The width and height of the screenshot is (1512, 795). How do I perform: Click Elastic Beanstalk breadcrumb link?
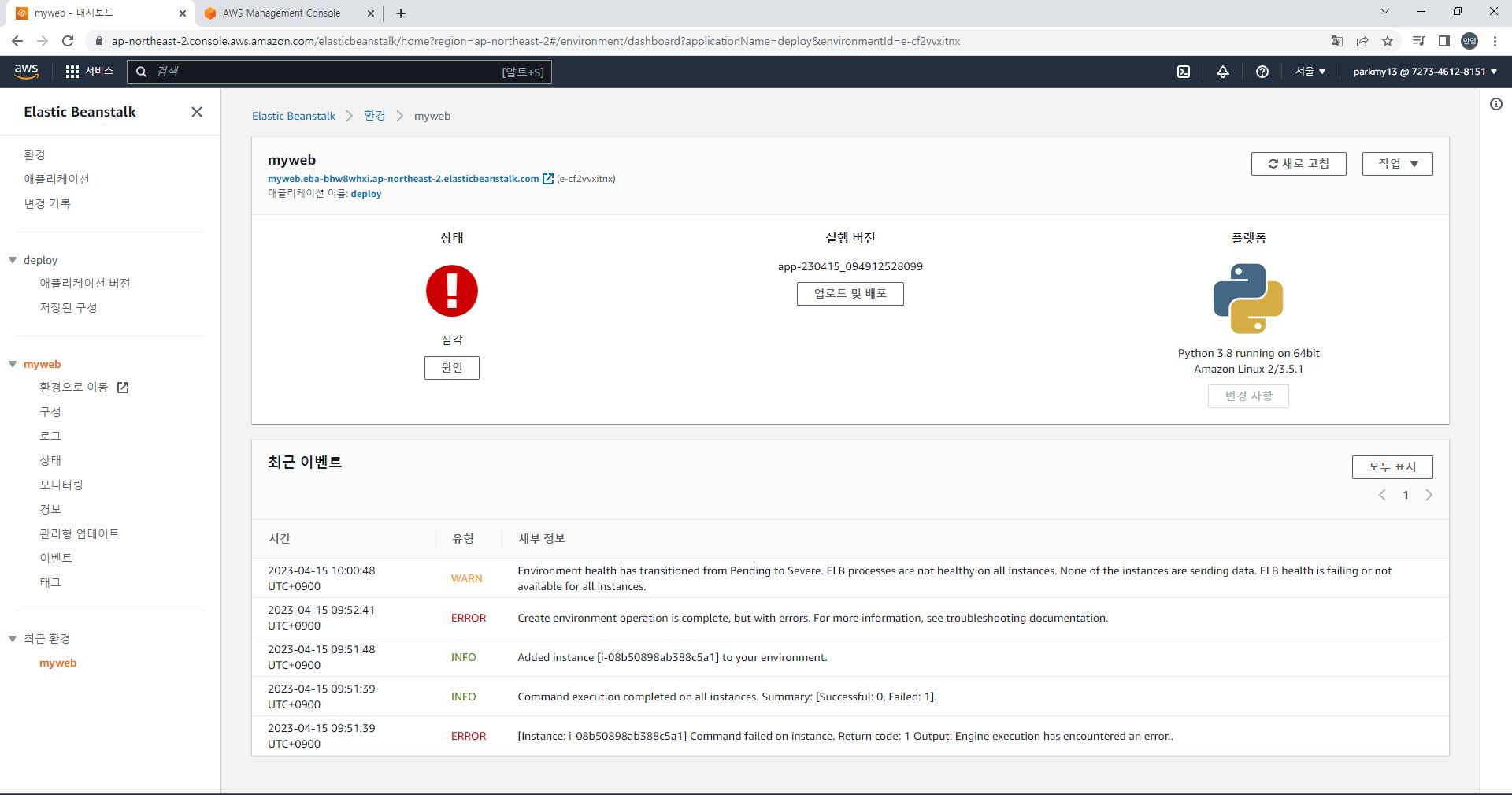294,116
